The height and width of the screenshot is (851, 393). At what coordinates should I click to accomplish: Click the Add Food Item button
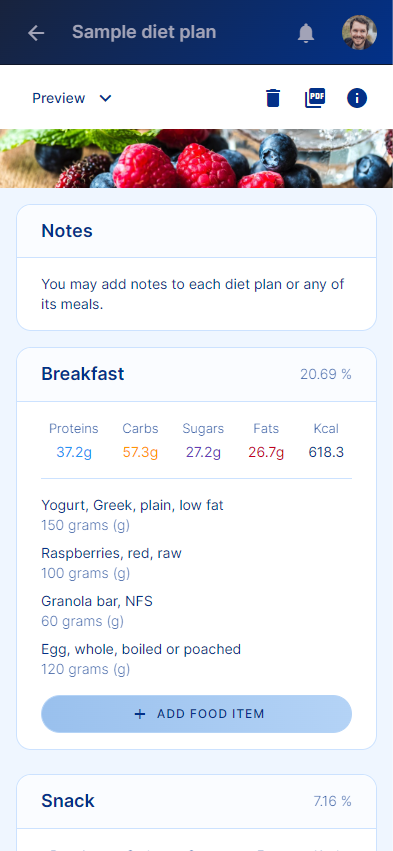coord(196,714)
